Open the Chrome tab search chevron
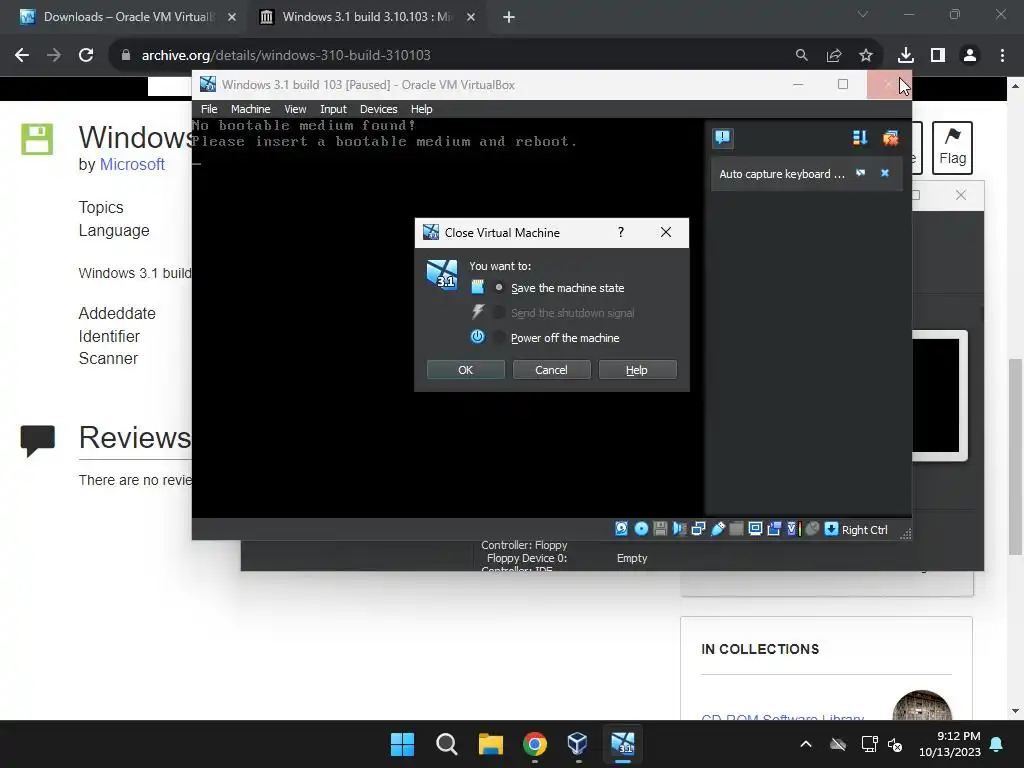The height and width of the screenshot is (768, 1024). coord(863,14)
